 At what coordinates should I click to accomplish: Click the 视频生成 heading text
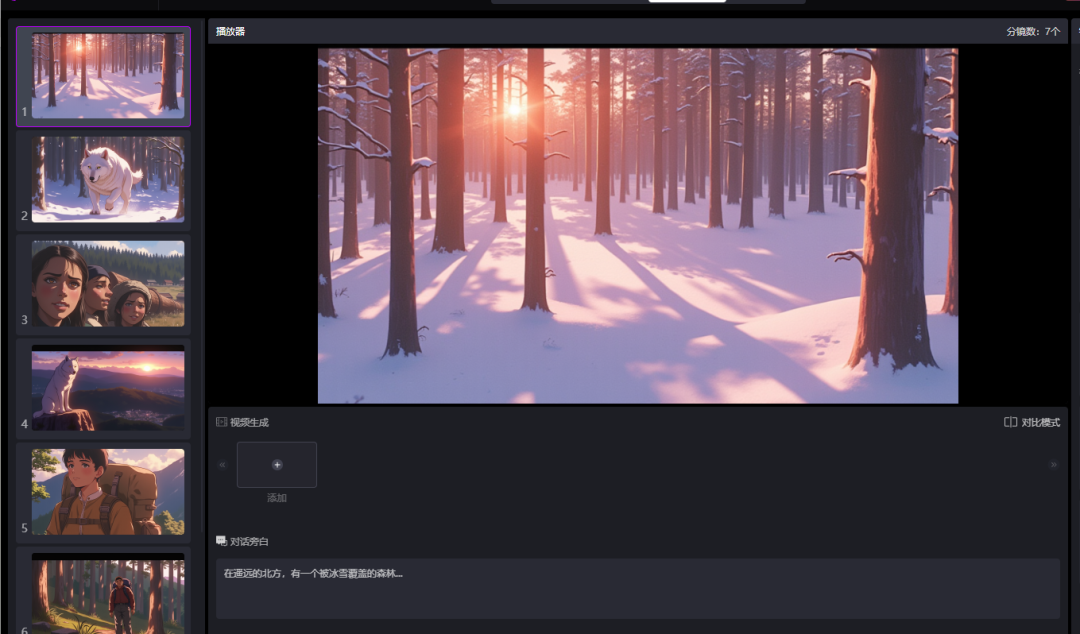coord(249,422)
